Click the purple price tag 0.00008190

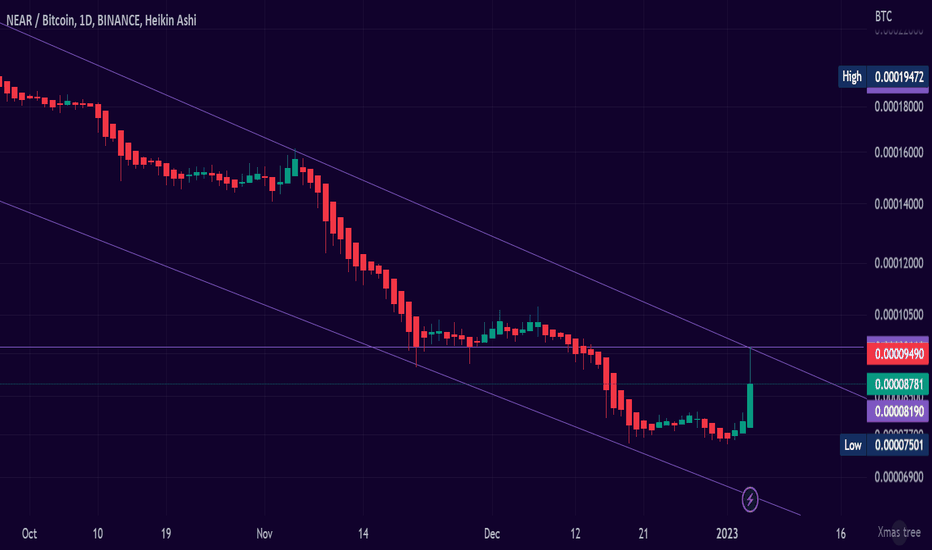click(898, 411)
